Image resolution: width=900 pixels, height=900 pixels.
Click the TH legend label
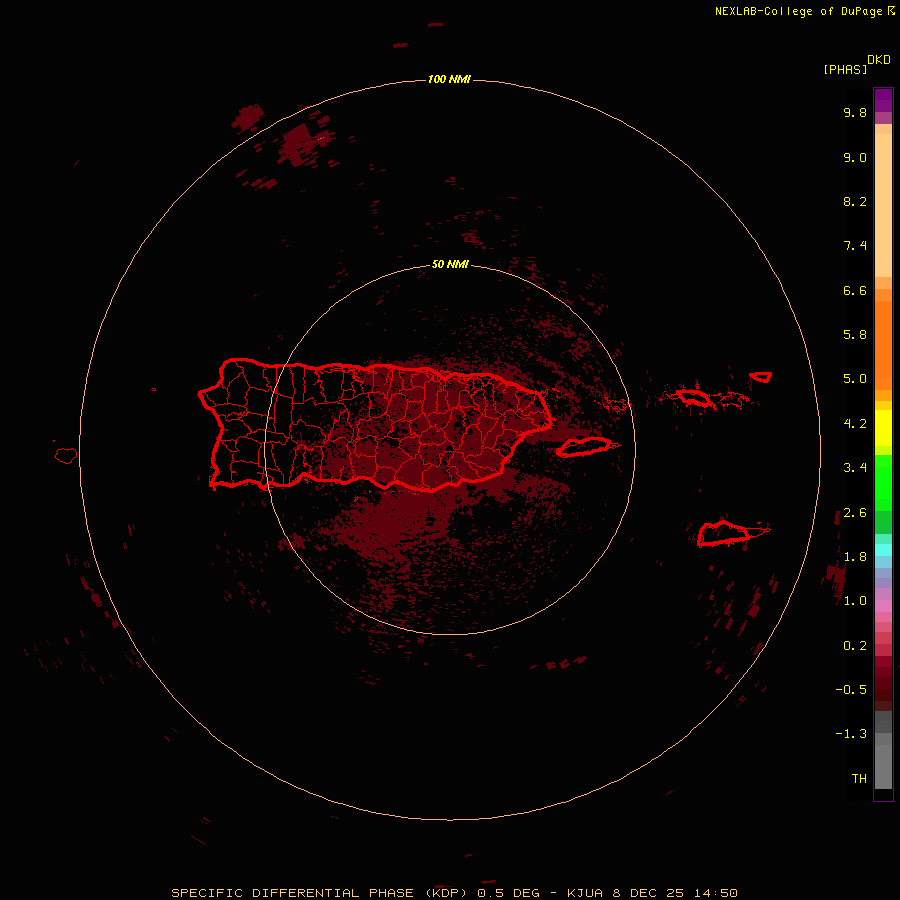point(859,779)
